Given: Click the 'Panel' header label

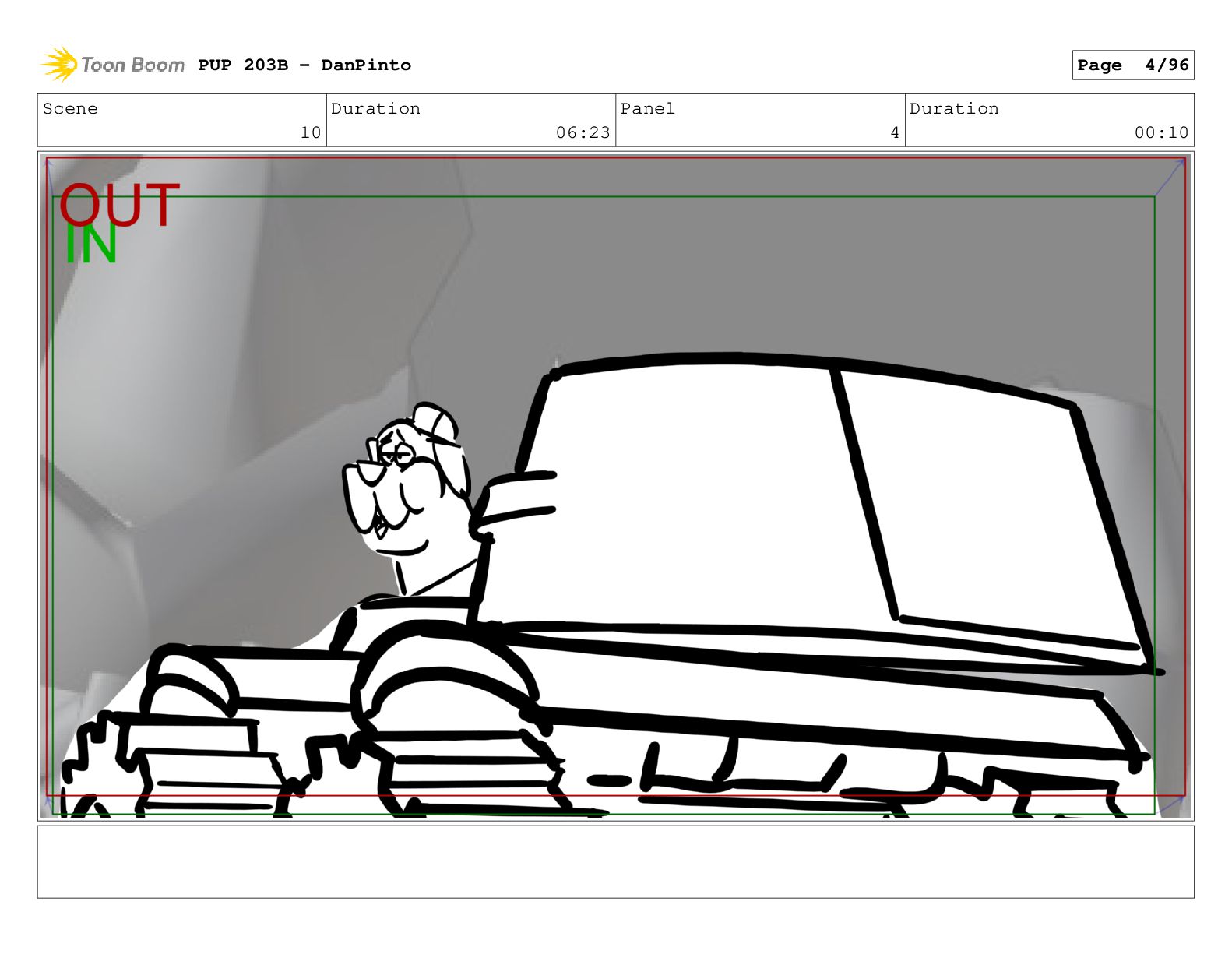Looking at the screenshot, I should 647,108.
